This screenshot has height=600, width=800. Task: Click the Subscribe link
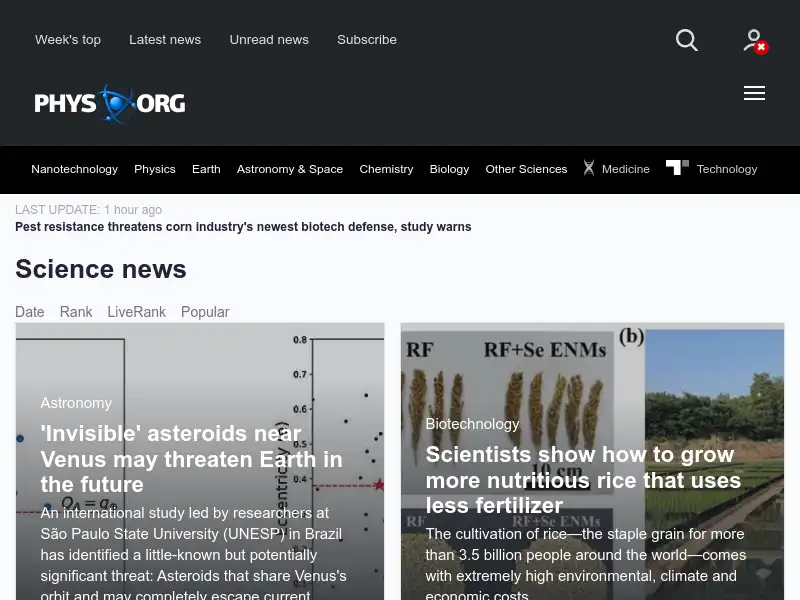click(x=367, y=39)
